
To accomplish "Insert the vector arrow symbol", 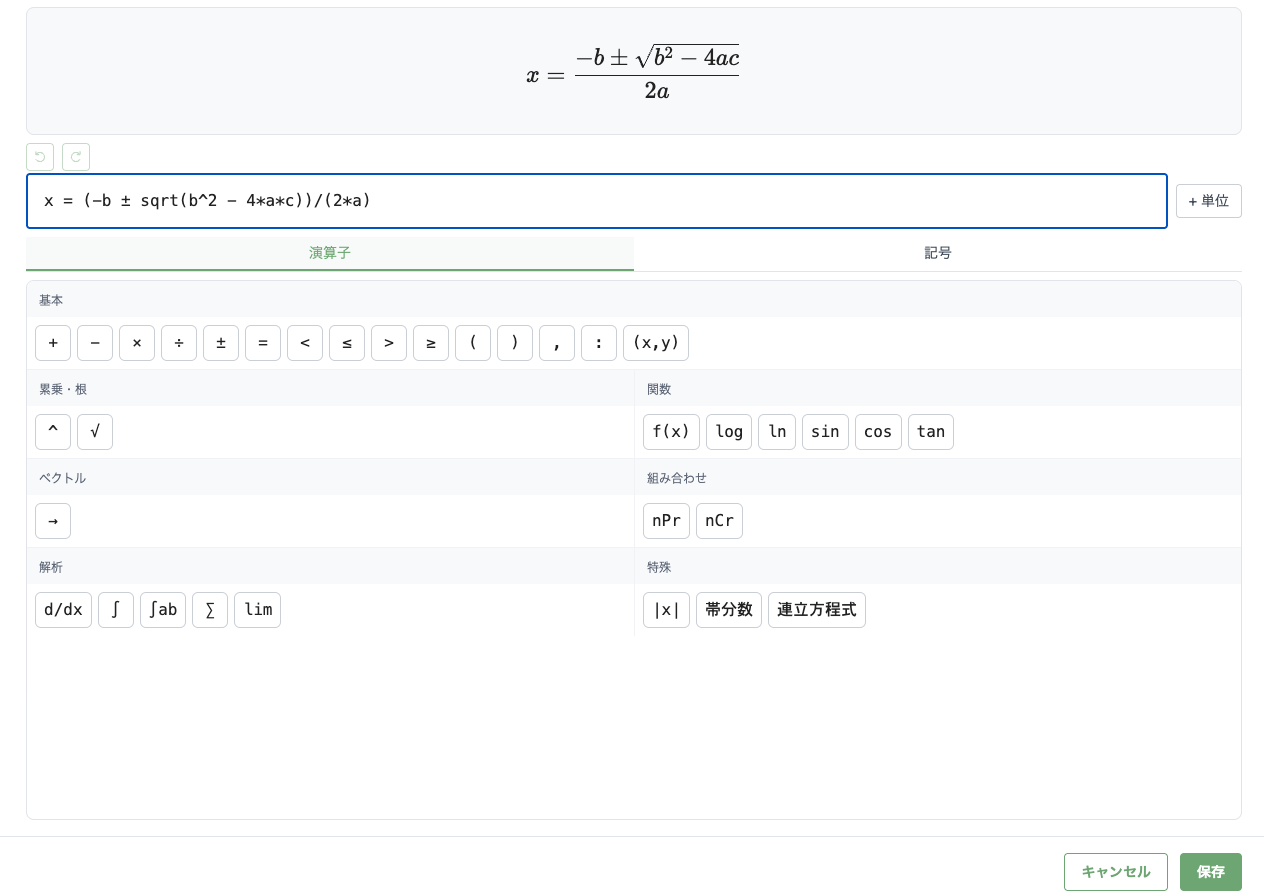I will [53, 521].
